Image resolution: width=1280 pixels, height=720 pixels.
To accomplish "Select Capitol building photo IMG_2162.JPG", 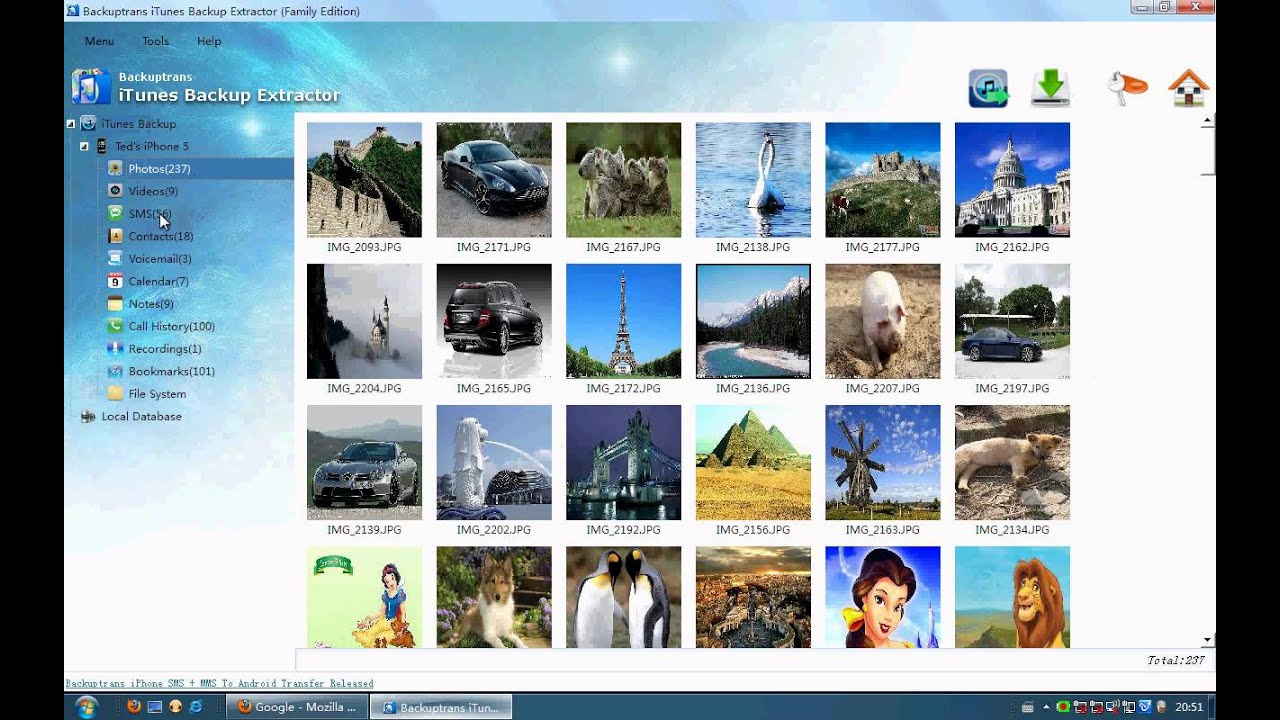I will point(1012,180).
